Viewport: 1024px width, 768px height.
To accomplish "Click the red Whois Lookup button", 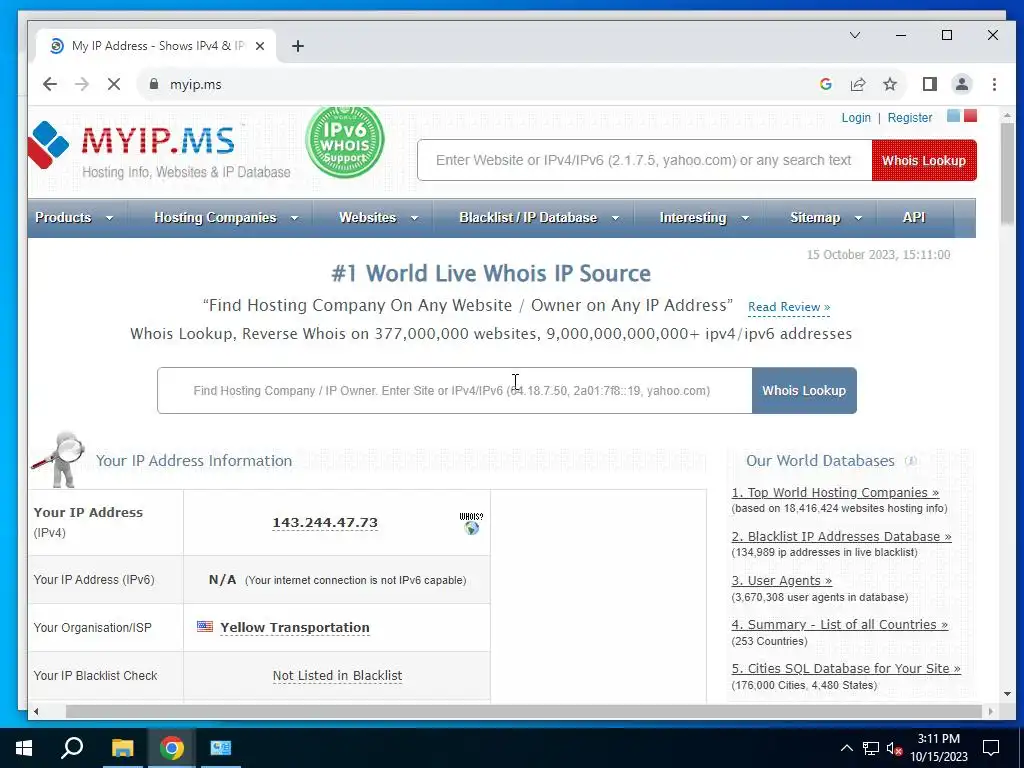I will (924, 160).
